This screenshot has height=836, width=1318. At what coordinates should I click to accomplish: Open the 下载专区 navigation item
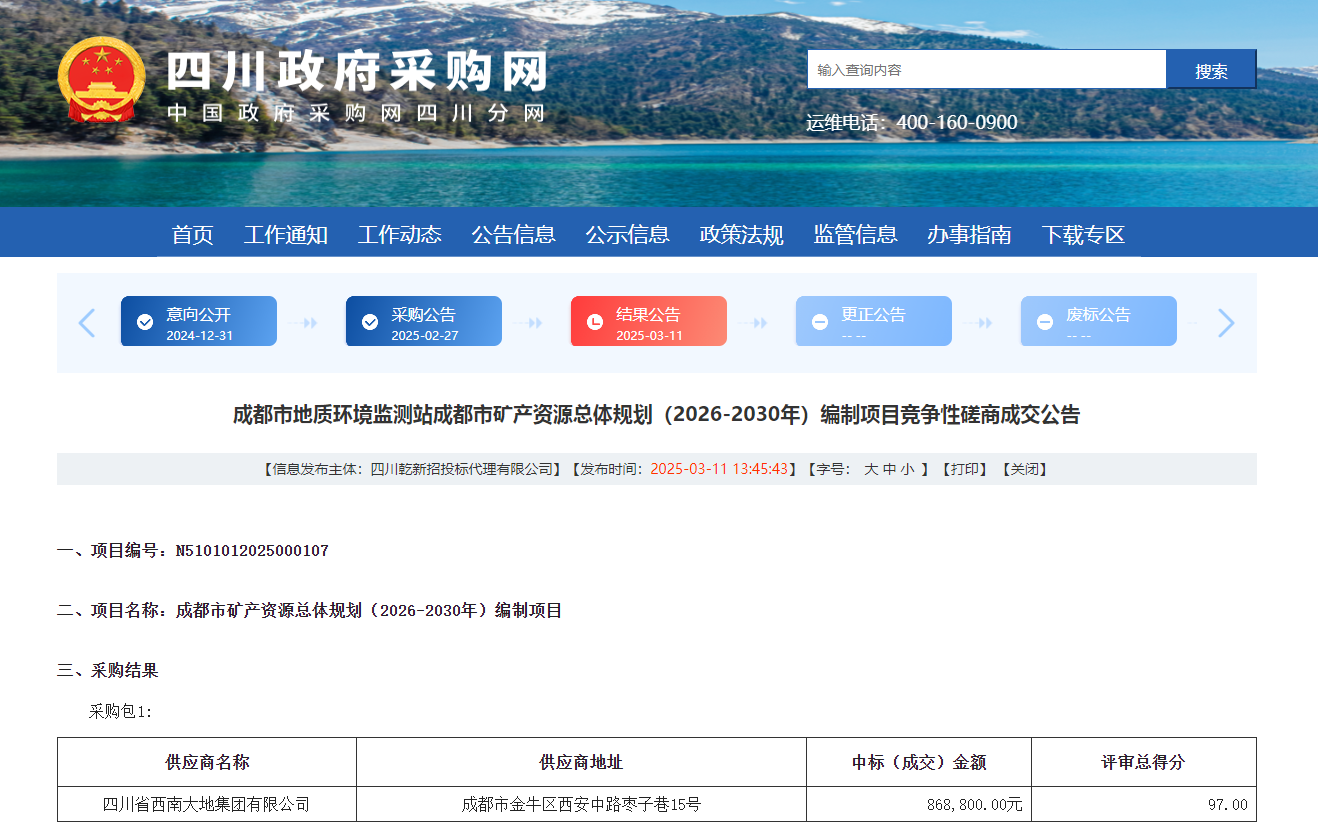click(x=1083, y=235)
